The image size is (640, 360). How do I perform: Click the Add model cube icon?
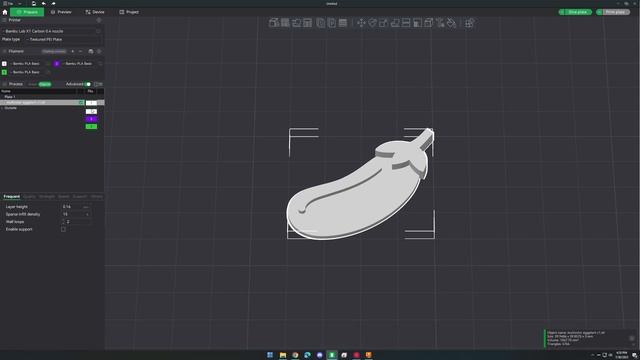(x=273, y=23)
